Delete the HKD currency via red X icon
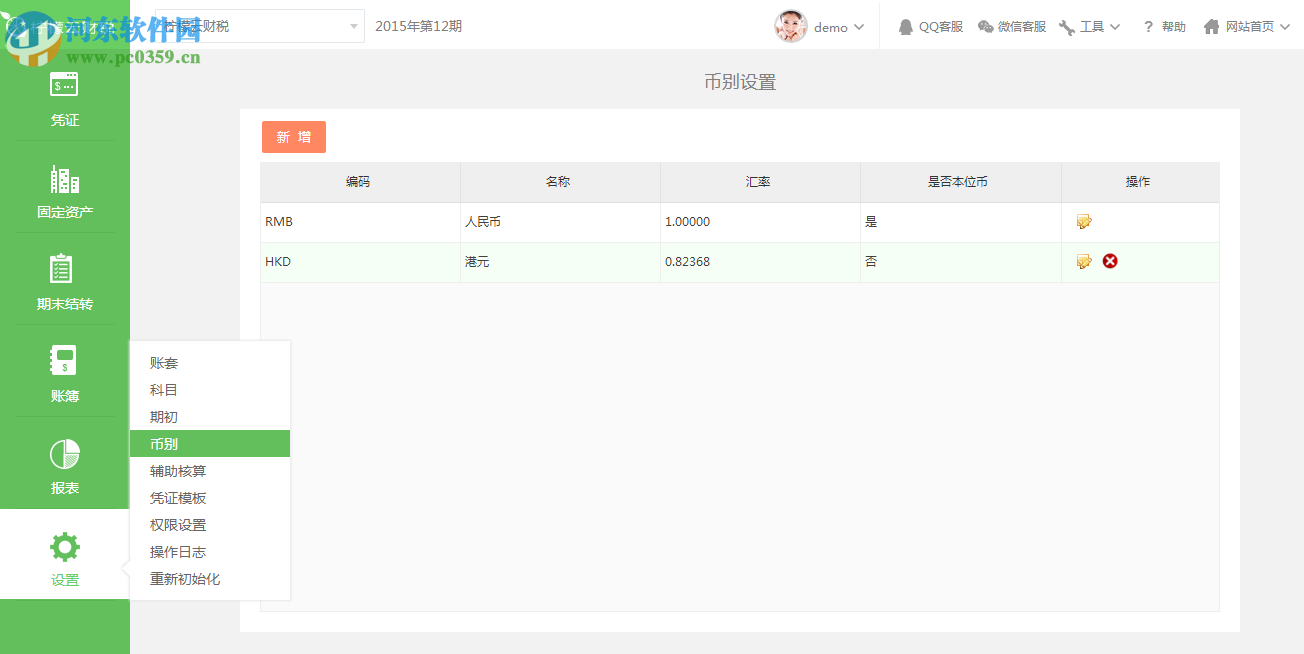1304x654 pixels. [1109, 260]
